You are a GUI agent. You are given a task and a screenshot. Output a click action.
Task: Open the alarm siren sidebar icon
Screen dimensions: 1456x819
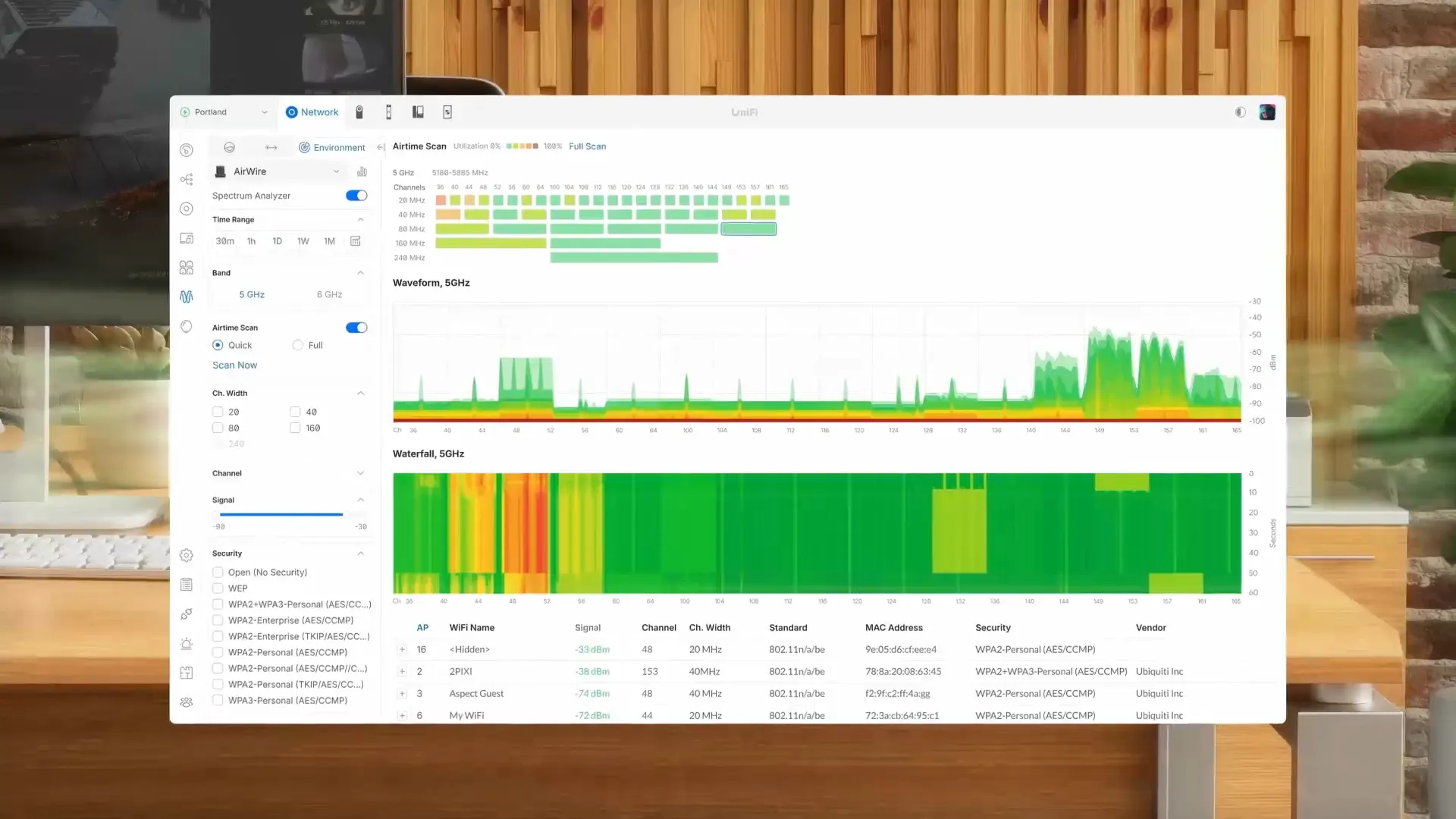click(187, 644)
